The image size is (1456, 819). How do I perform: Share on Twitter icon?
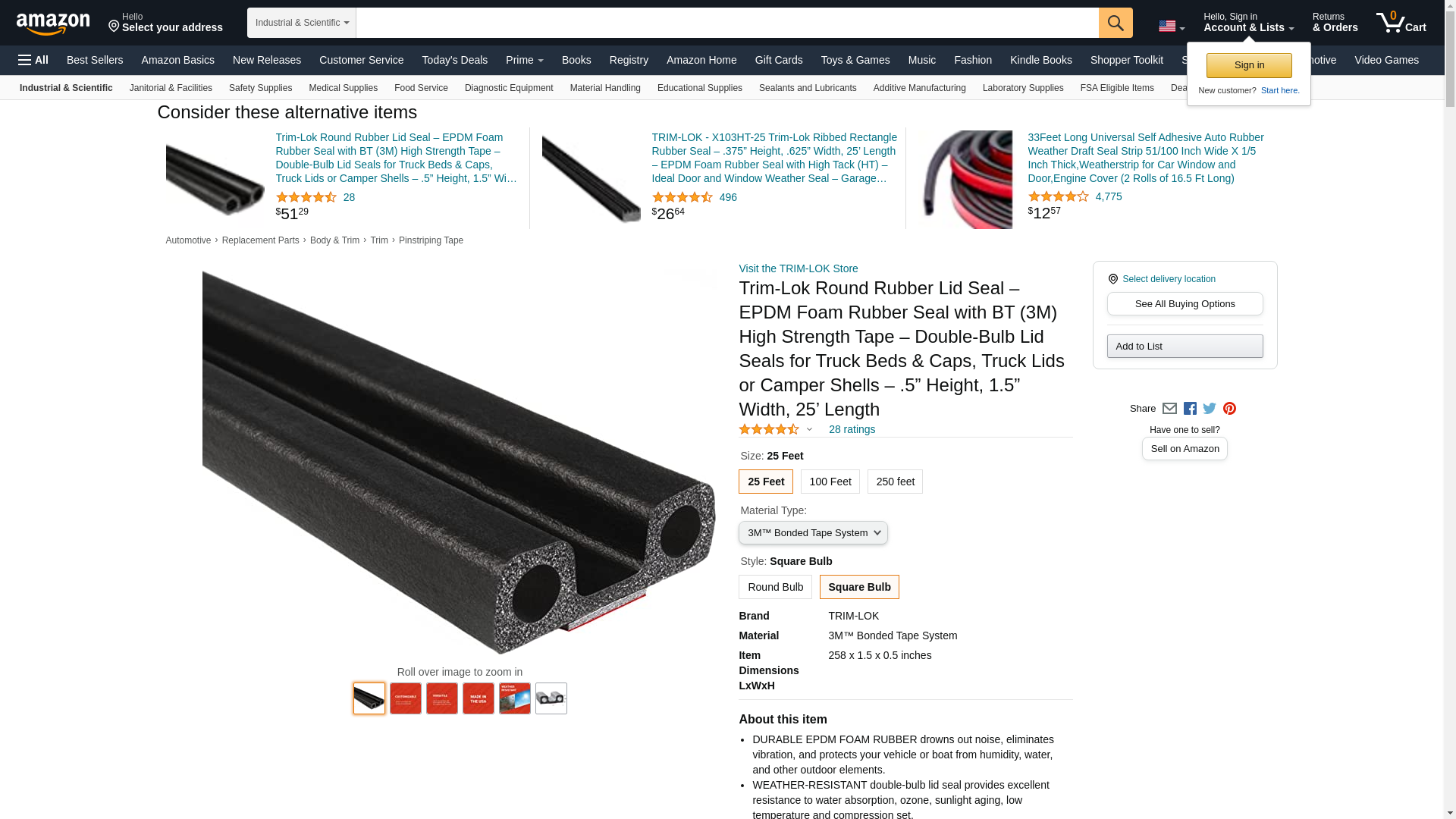tap(1210, 409)
